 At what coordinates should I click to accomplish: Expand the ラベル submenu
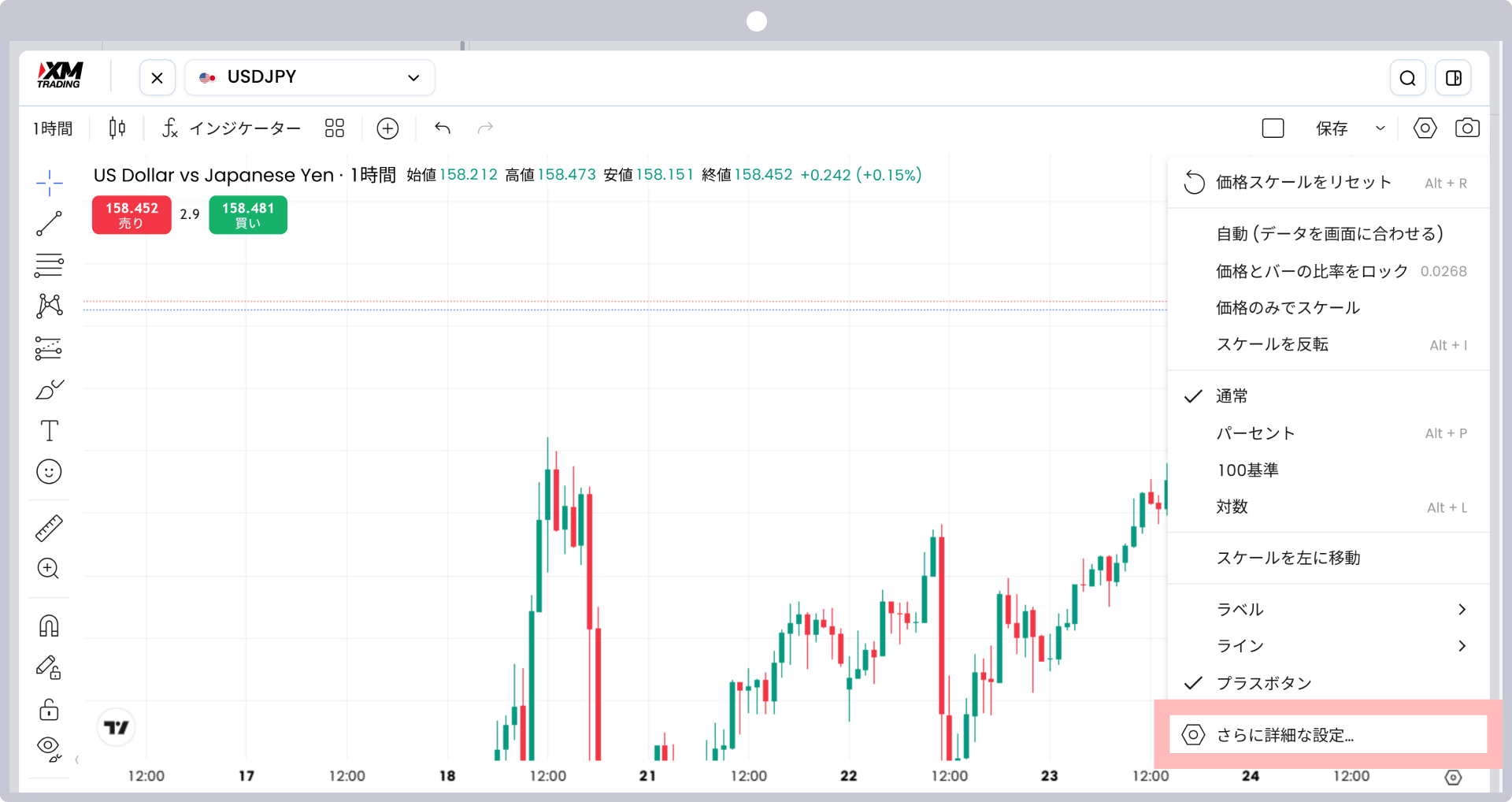point(1329,609)
